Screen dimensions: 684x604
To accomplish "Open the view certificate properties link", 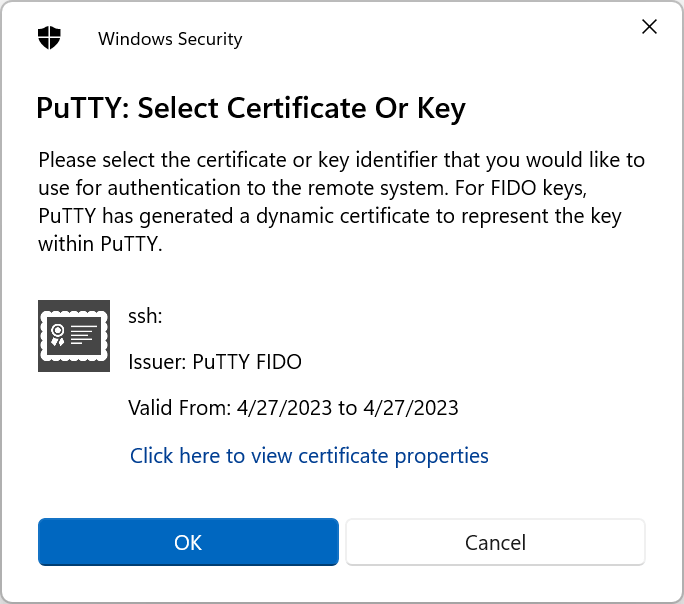I will (x=309, y=456).
